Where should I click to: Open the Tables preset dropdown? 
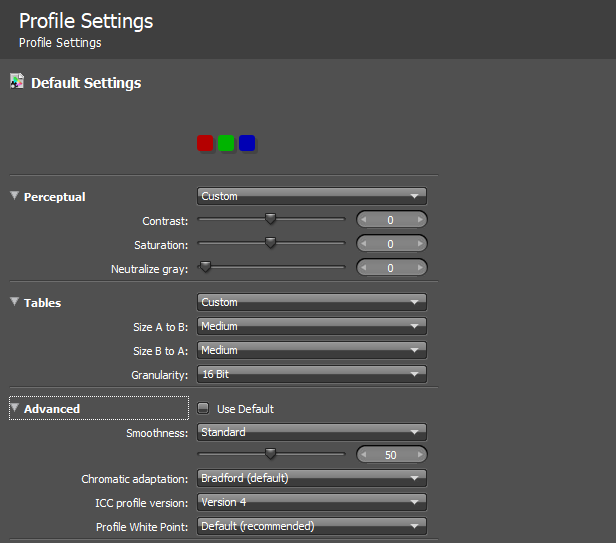click(312, 302)
